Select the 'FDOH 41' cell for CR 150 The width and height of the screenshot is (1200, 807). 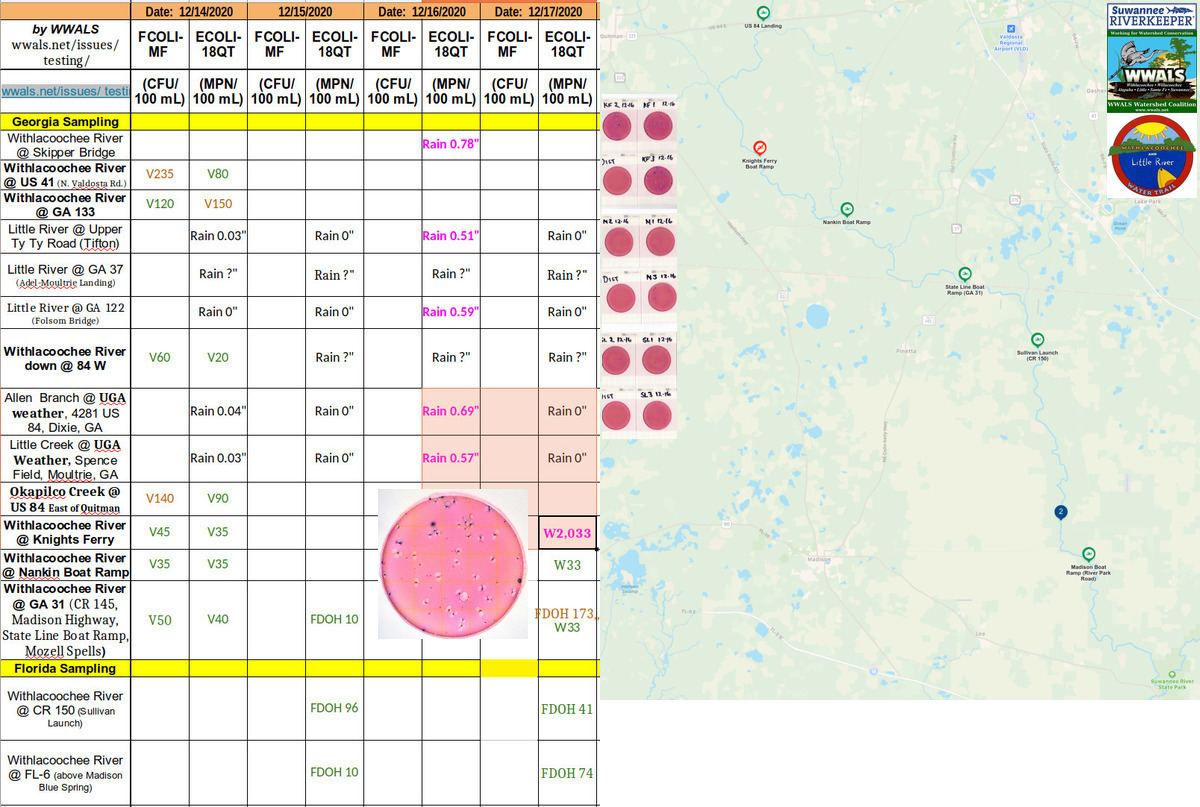coord(568,709)
